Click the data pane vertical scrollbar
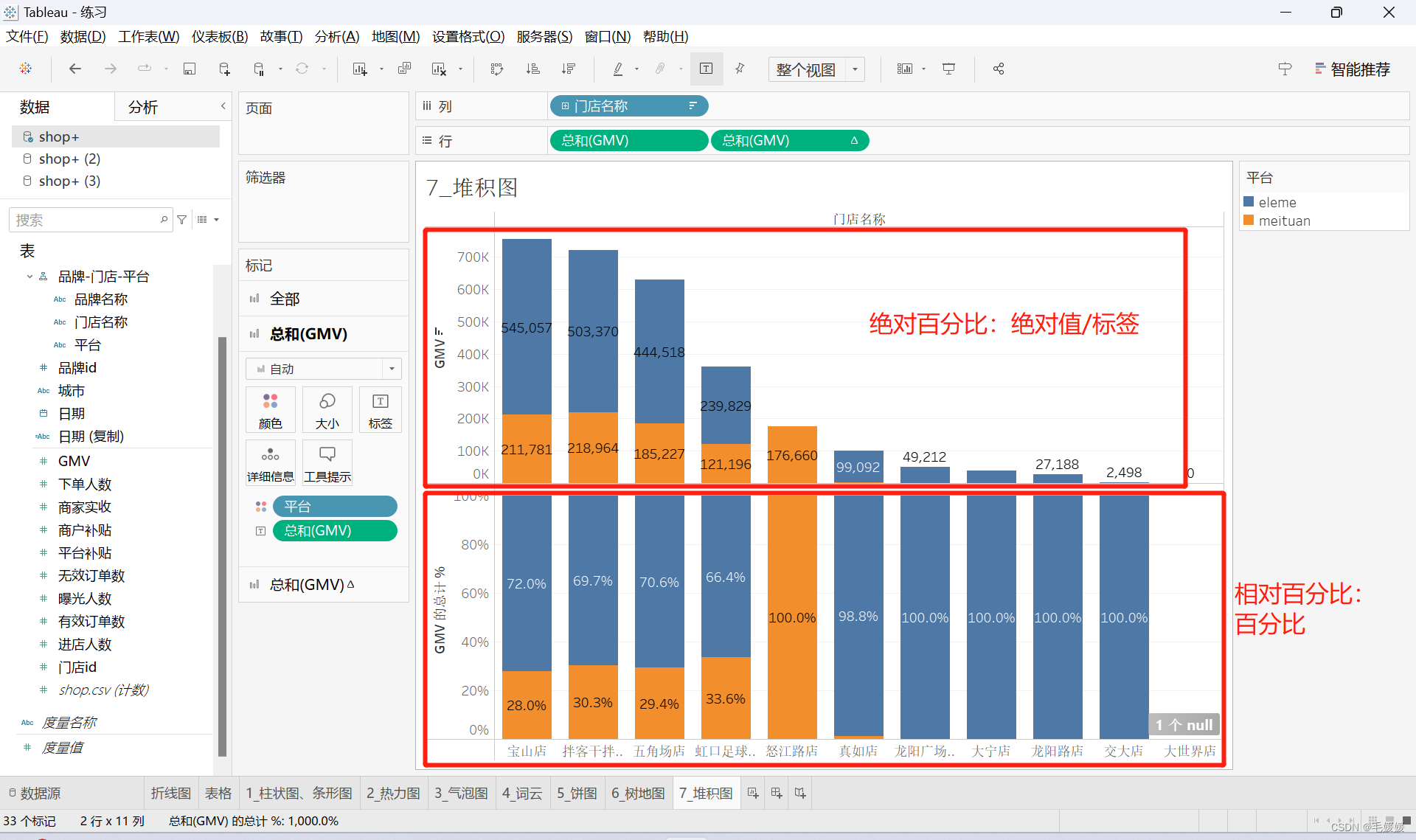The image size is (1416, 840). (222, 546)
